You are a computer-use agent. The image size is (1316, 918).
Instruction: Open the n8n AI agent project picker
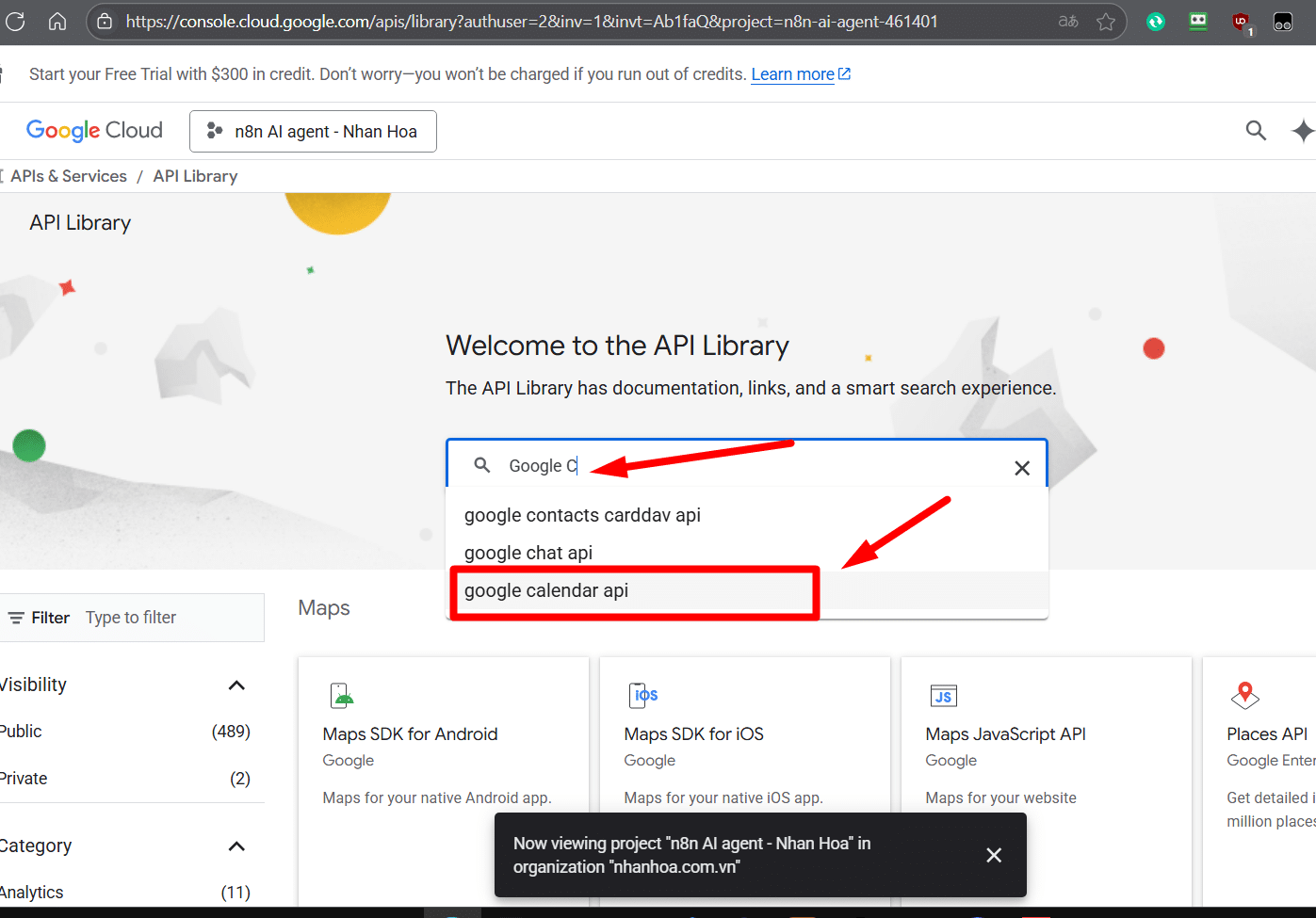[x=313, y=131]
